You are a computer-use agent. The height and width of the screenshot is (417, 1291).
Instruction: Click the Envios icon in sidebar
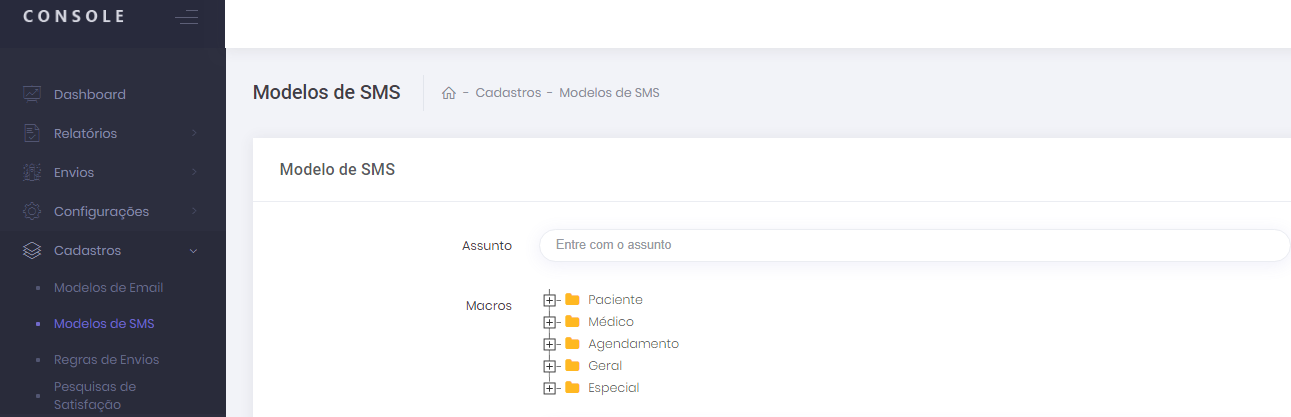coord(32,172)
